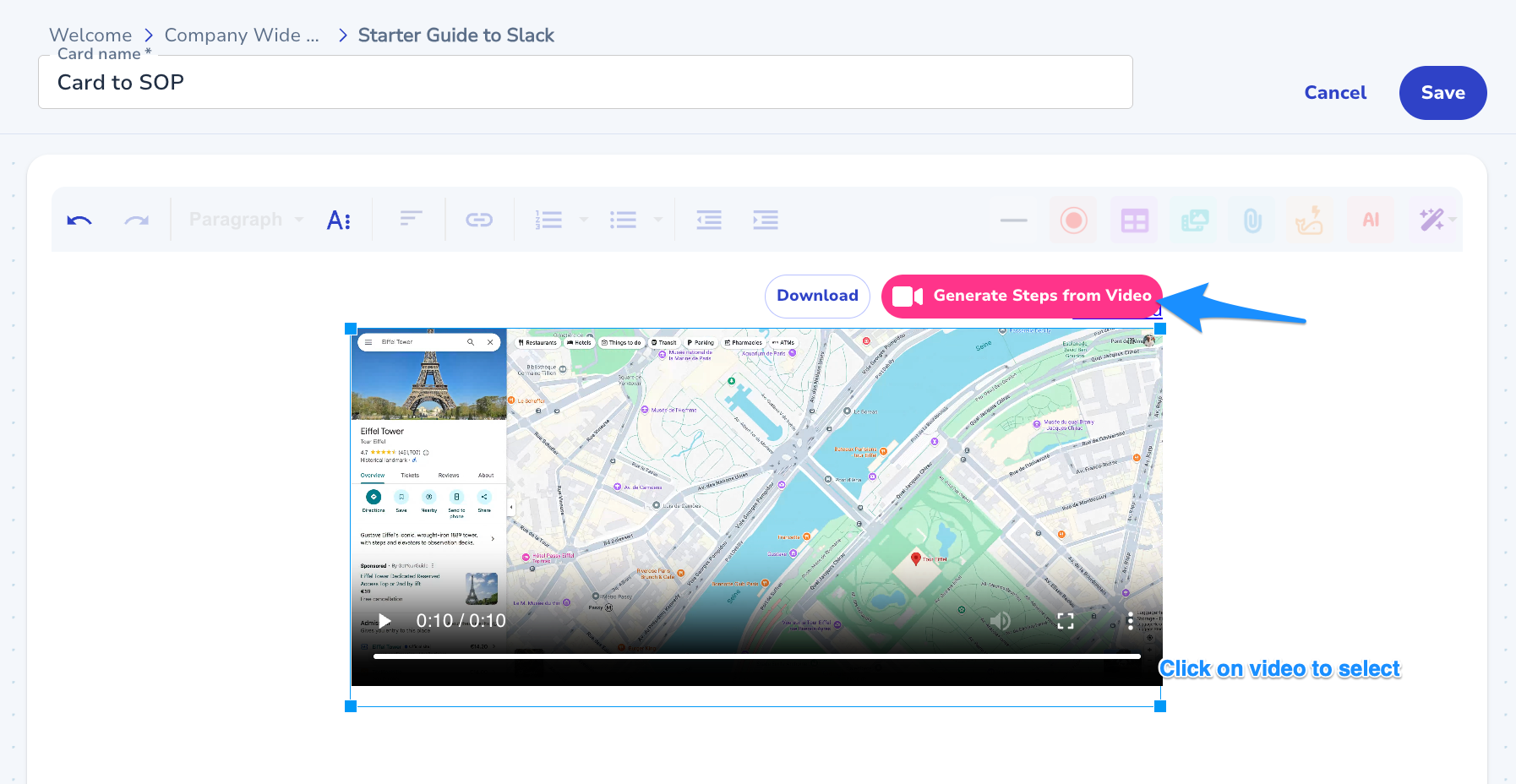Open the font formatting A icon

(x=339, y=220)
